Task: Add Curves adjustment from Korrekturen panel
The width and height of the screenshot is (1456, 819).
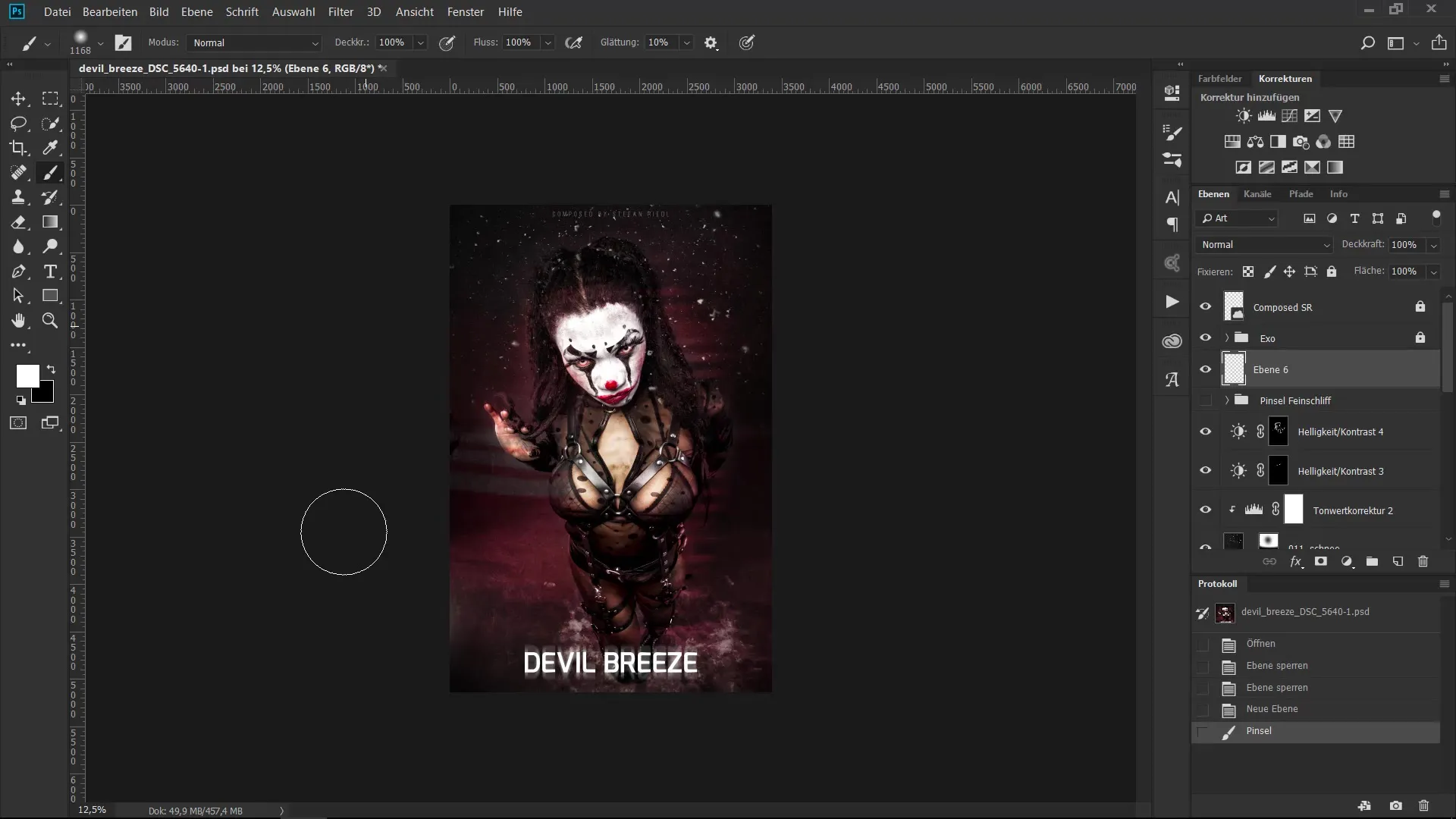Action: [1289, 116]
